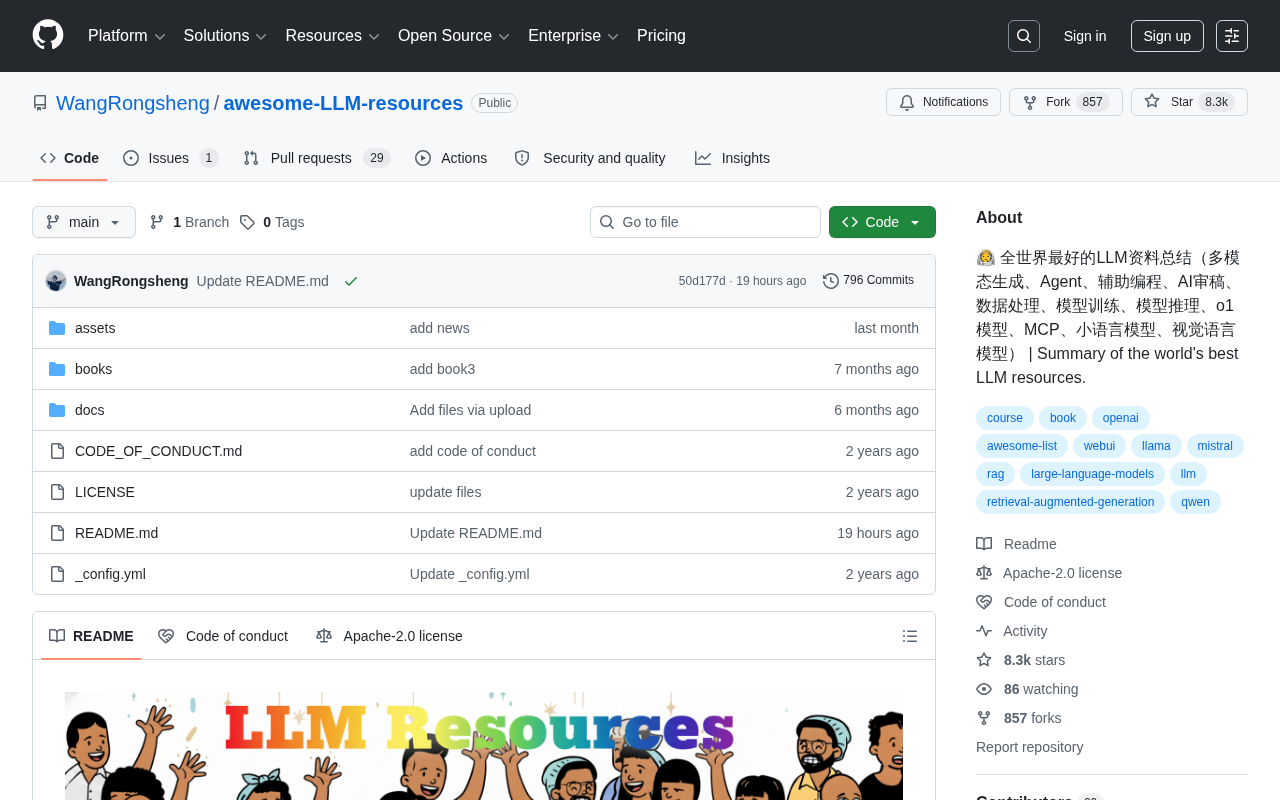This screenshot has width=1280, height=800.
Task: Open the 'Add files via upload' commit message
Action: click(x=470, y=410)
